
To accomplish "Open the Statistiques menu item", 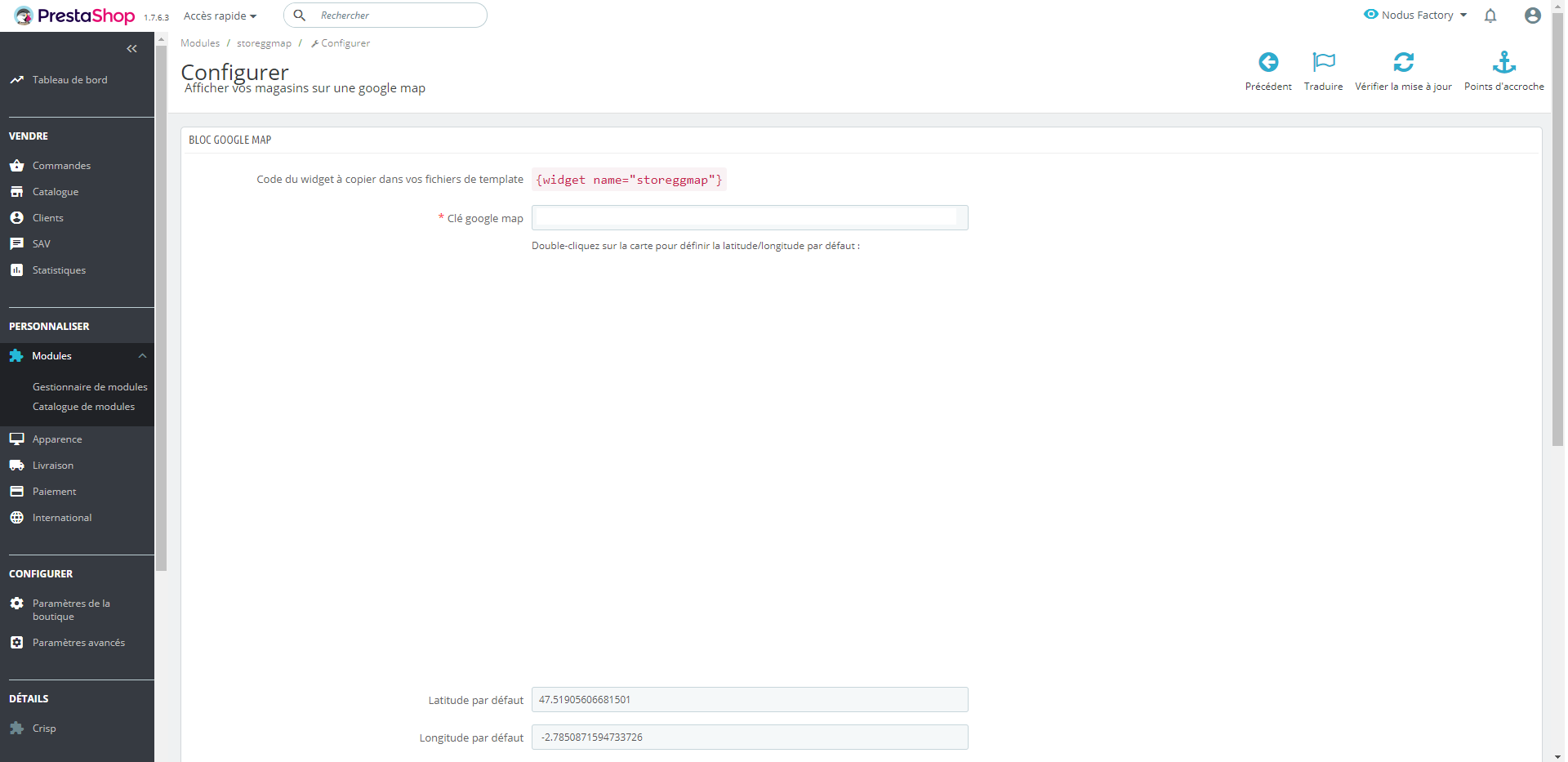I will point(59,270).
